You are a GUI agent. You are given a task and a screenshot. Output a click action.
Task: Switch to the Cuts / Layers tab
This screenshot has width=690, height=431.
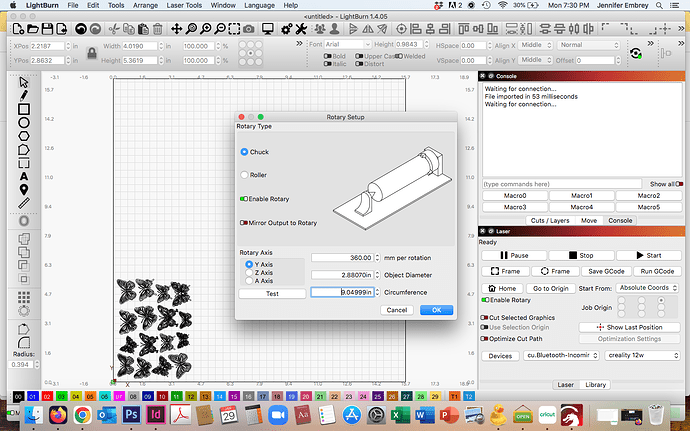pos(550,221)
